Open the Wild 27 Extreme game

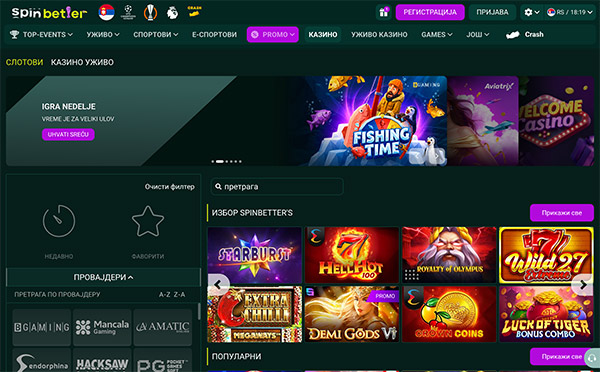coord(546,255)
